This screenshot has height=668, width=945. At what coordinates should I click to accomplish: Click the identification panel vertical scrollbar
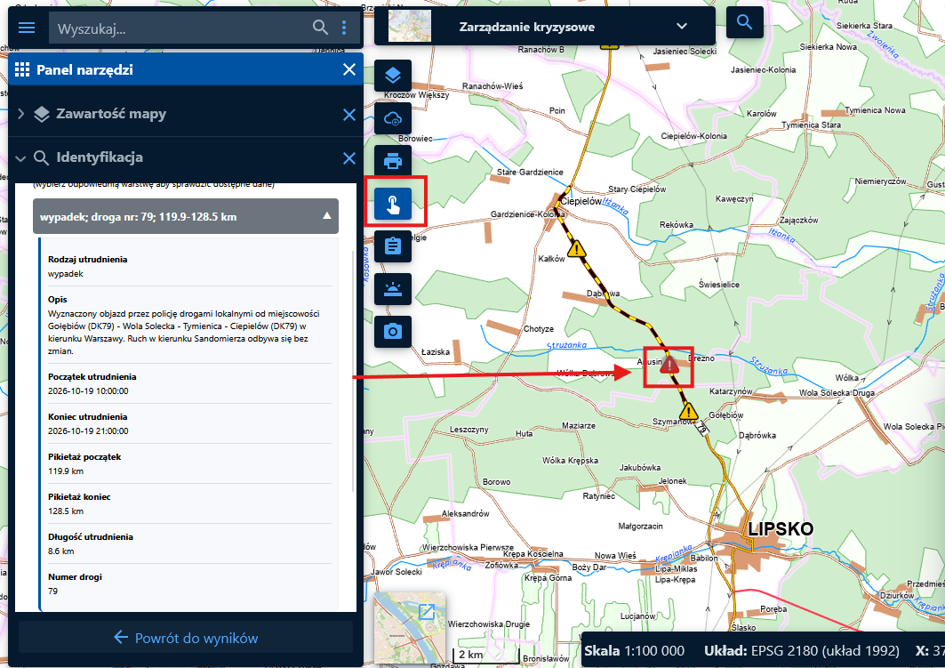click(354, 371)
